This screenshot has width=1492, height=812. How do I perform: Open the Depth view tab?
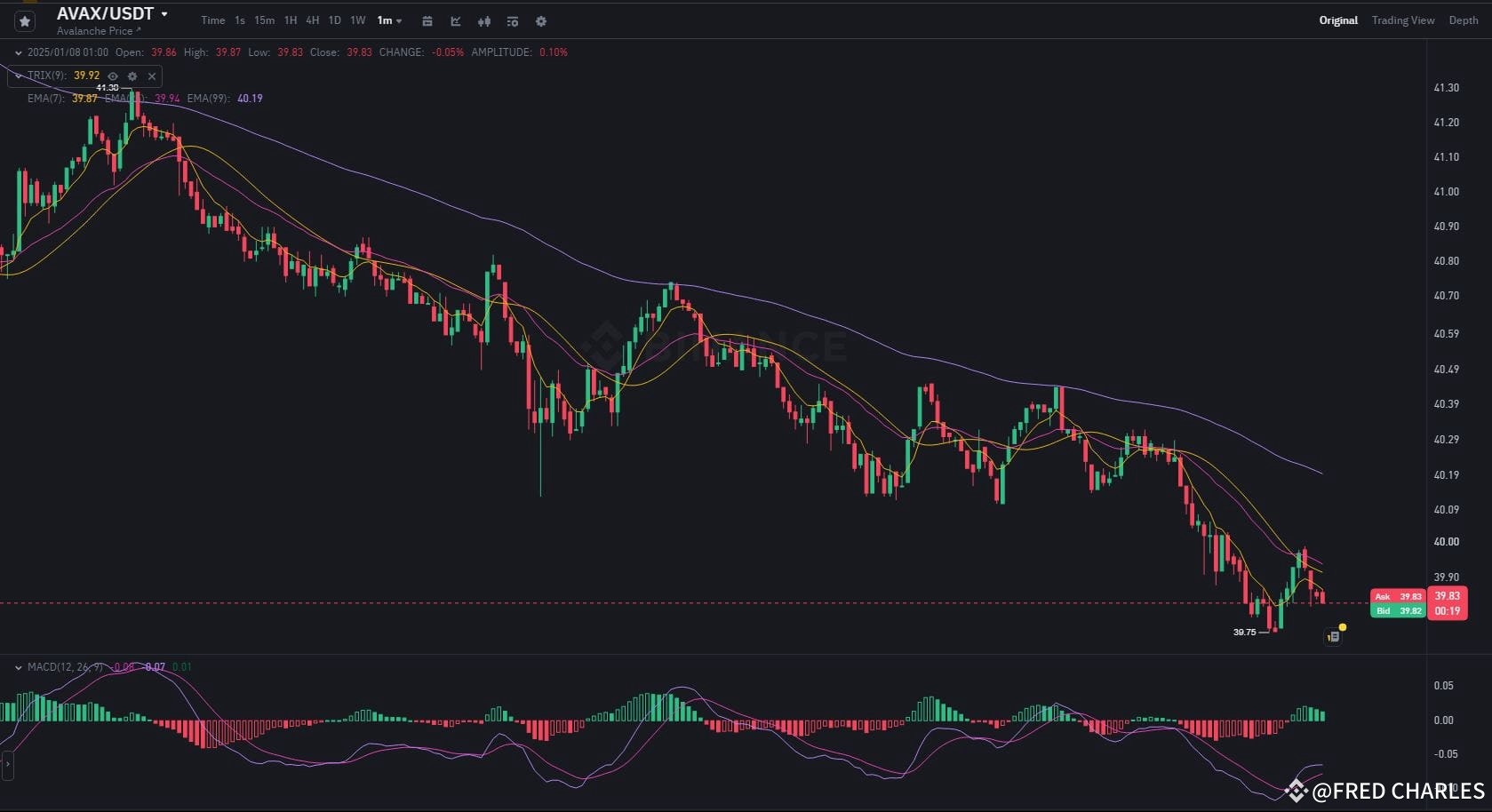(1463, 20)
